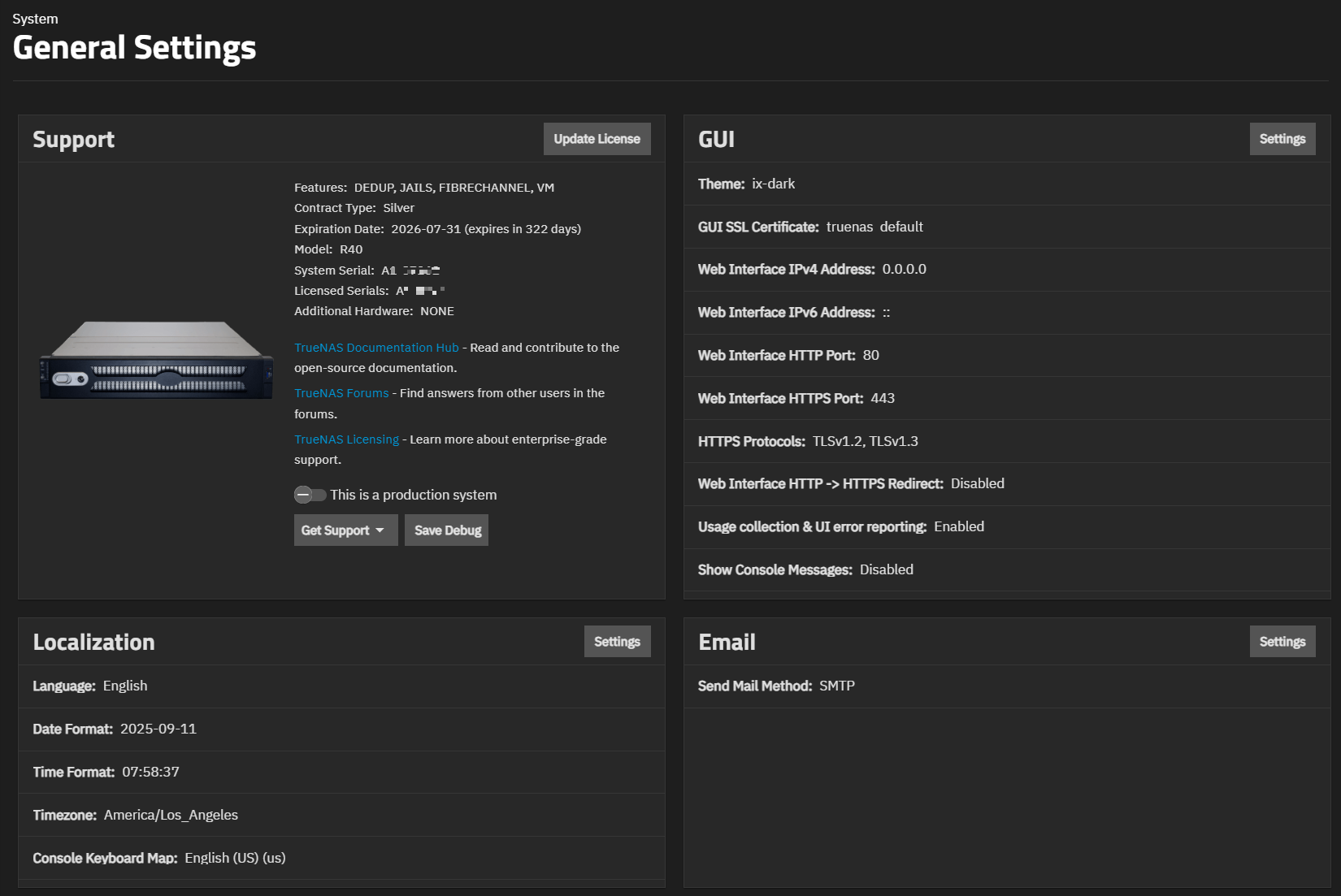This screenshot has height=896, width=1341.
Task: Open Email Settings
Action: click(1282, 642)
